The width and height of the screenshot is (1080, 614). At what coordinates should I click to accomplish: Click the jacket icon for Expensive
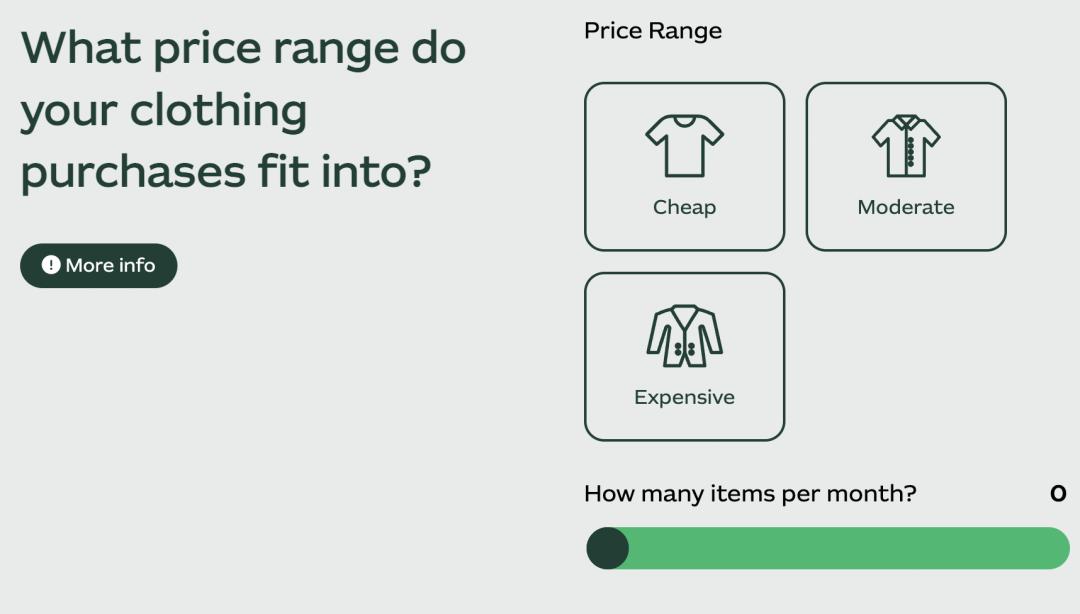[684, 336]
